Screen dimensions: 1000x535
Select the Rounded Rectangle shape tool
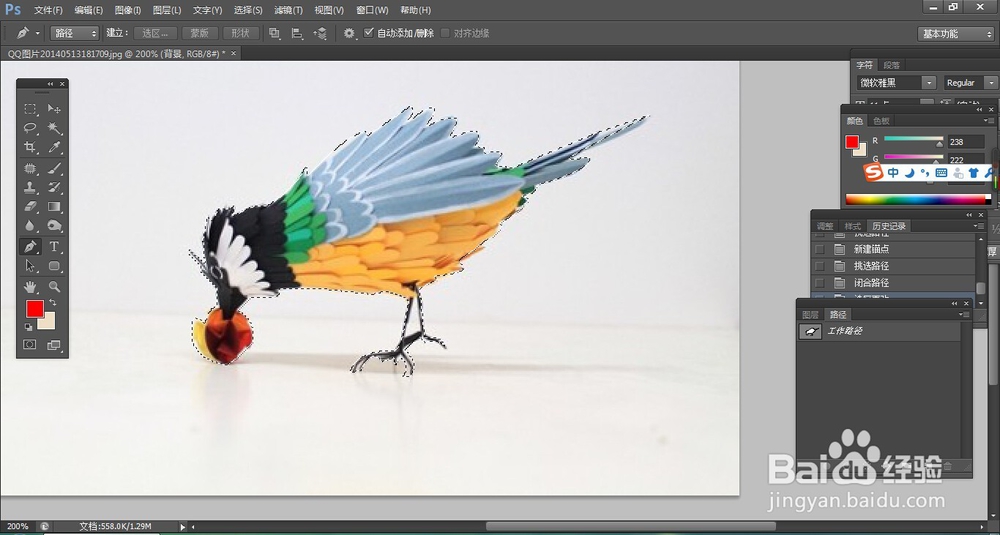pyautogui.click(x=54, y=266)
